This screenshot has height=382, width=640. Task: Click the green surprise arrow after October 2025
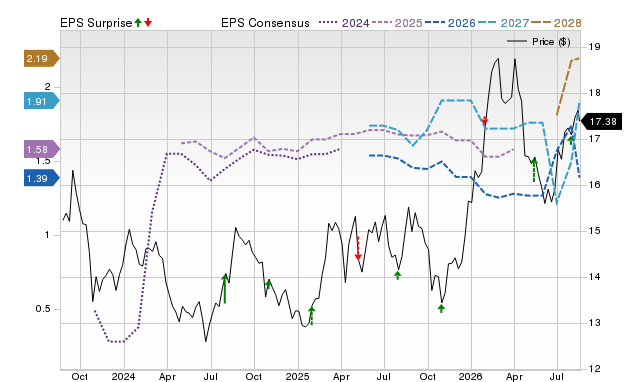pos(441,308)
